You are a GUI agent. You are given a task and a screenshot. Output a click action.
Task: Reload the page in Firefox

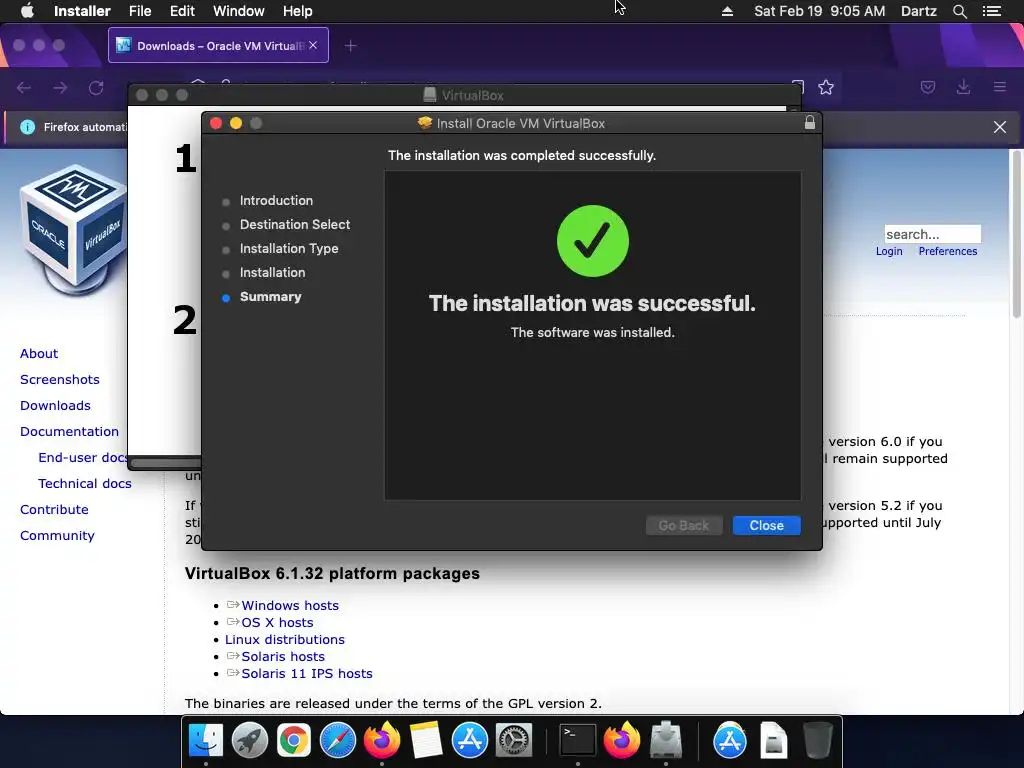96,88
